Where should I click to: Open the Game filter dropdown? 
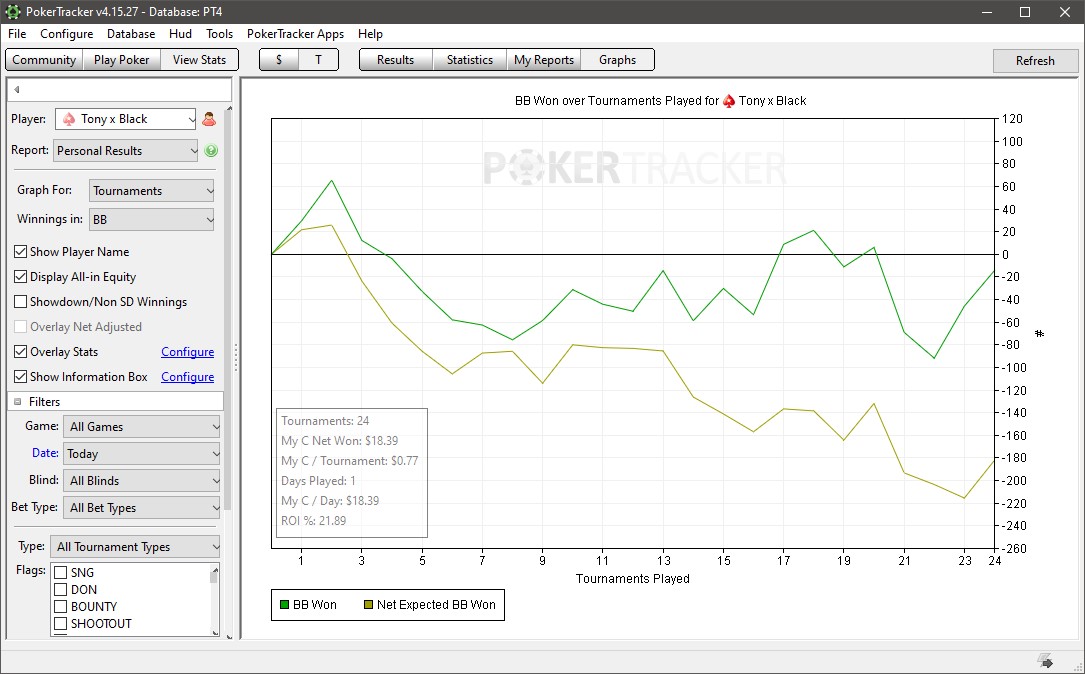(141, 427)
